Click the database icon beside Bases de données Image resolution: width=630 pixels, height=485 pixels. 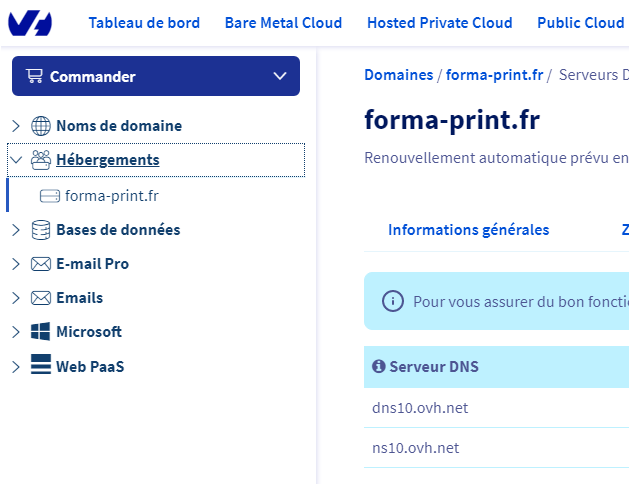[41, 230]
